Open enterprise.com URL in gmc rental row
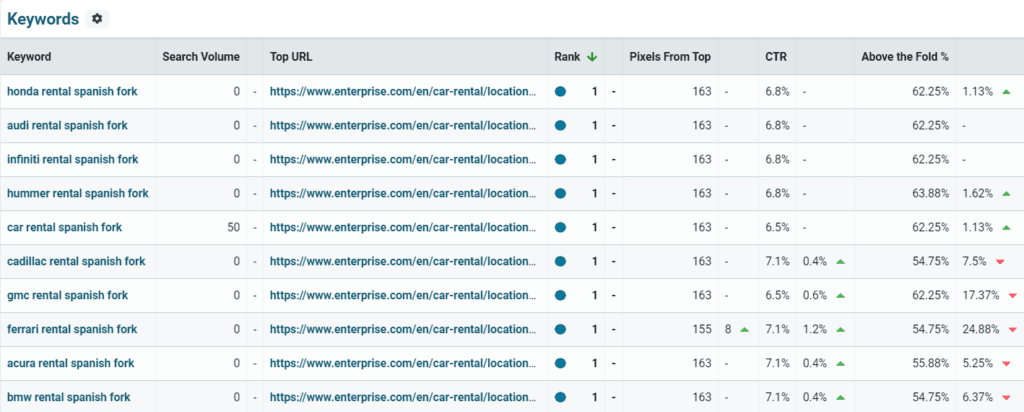This screenshot has height=412, width=1024. coord(403,295)
